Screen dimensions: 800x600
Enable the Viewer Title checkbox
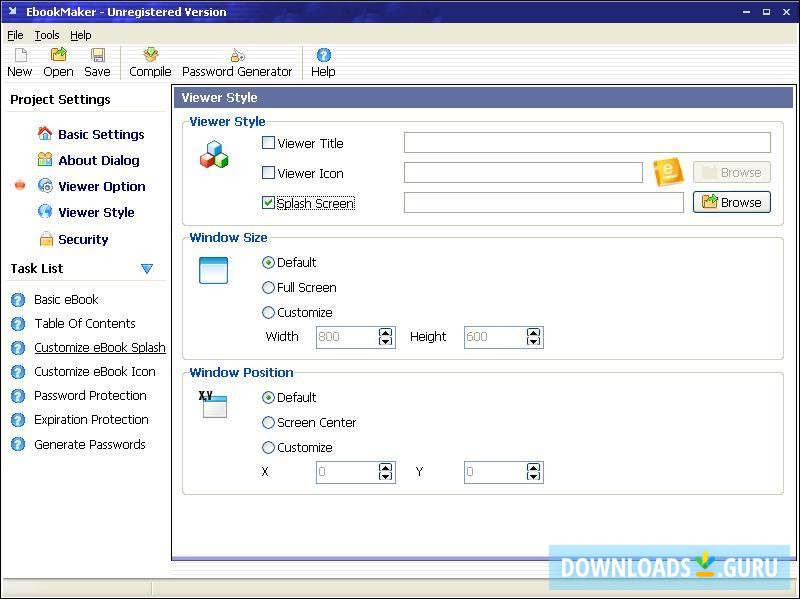(x=268, y=142)
